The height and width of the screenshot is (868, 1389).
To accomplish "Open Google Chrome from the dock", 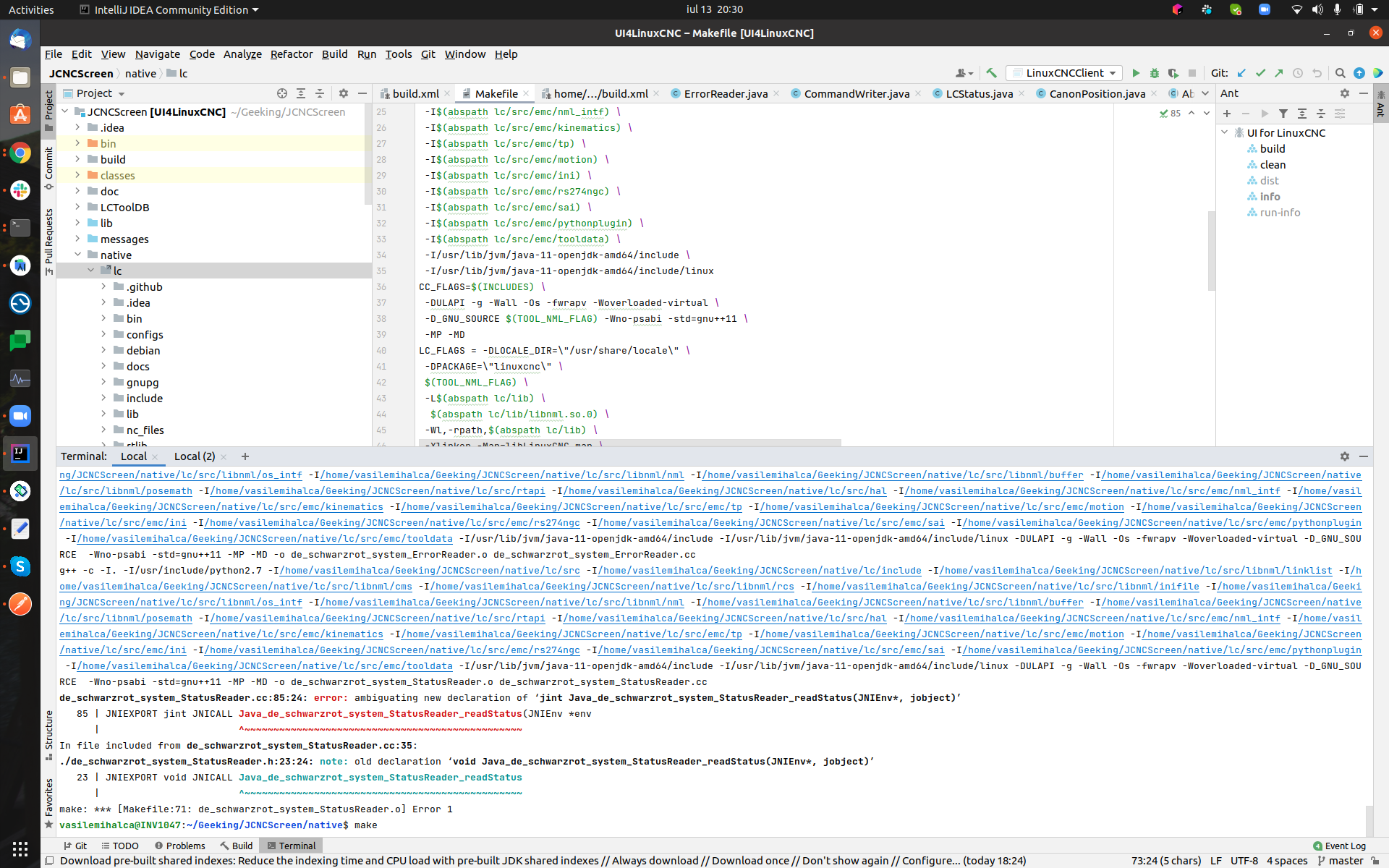I will [x=20, y=153].
